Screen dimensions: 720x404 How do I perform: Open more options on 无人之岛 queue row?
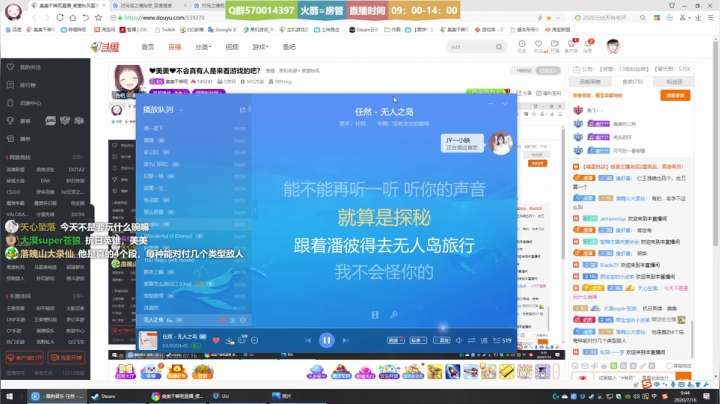(x=243, y=320)
